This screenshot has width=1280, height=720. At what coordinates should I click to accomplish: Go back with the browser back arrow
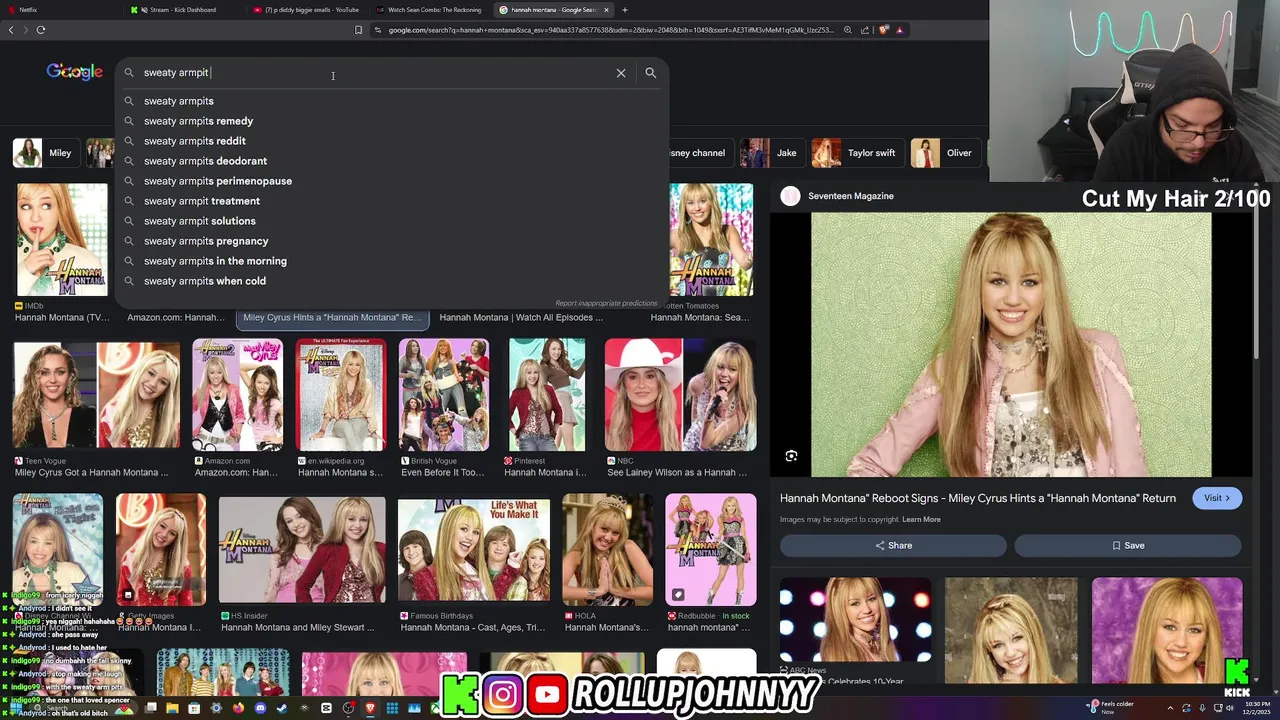(x=11, y=30)
